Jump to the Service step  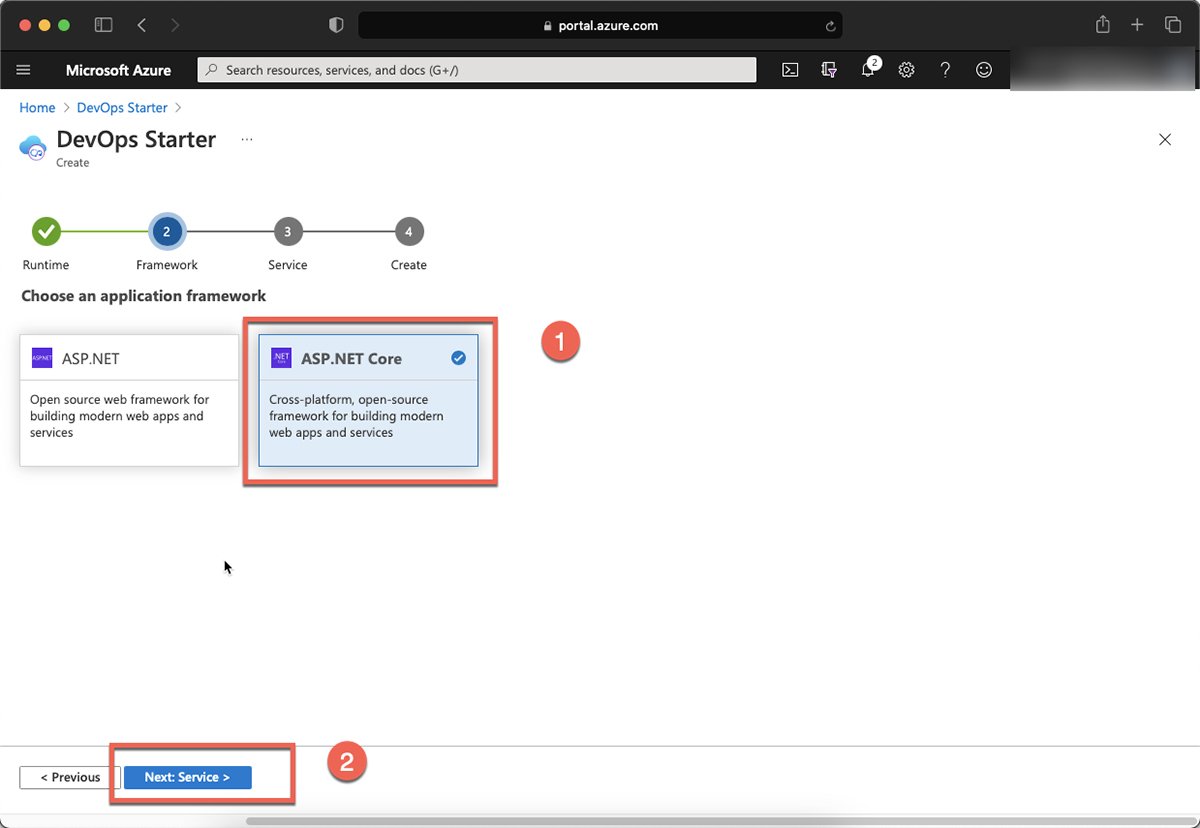[287, 232]
